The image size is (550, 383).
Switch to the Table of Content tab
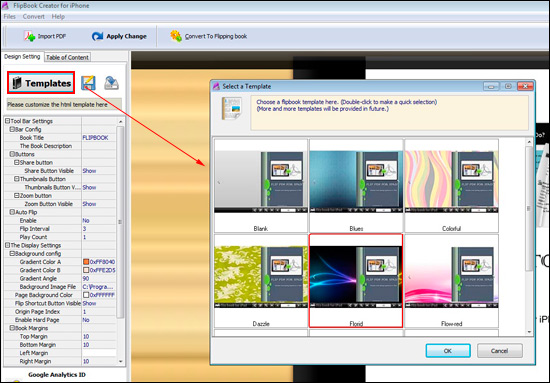(67, 57)
